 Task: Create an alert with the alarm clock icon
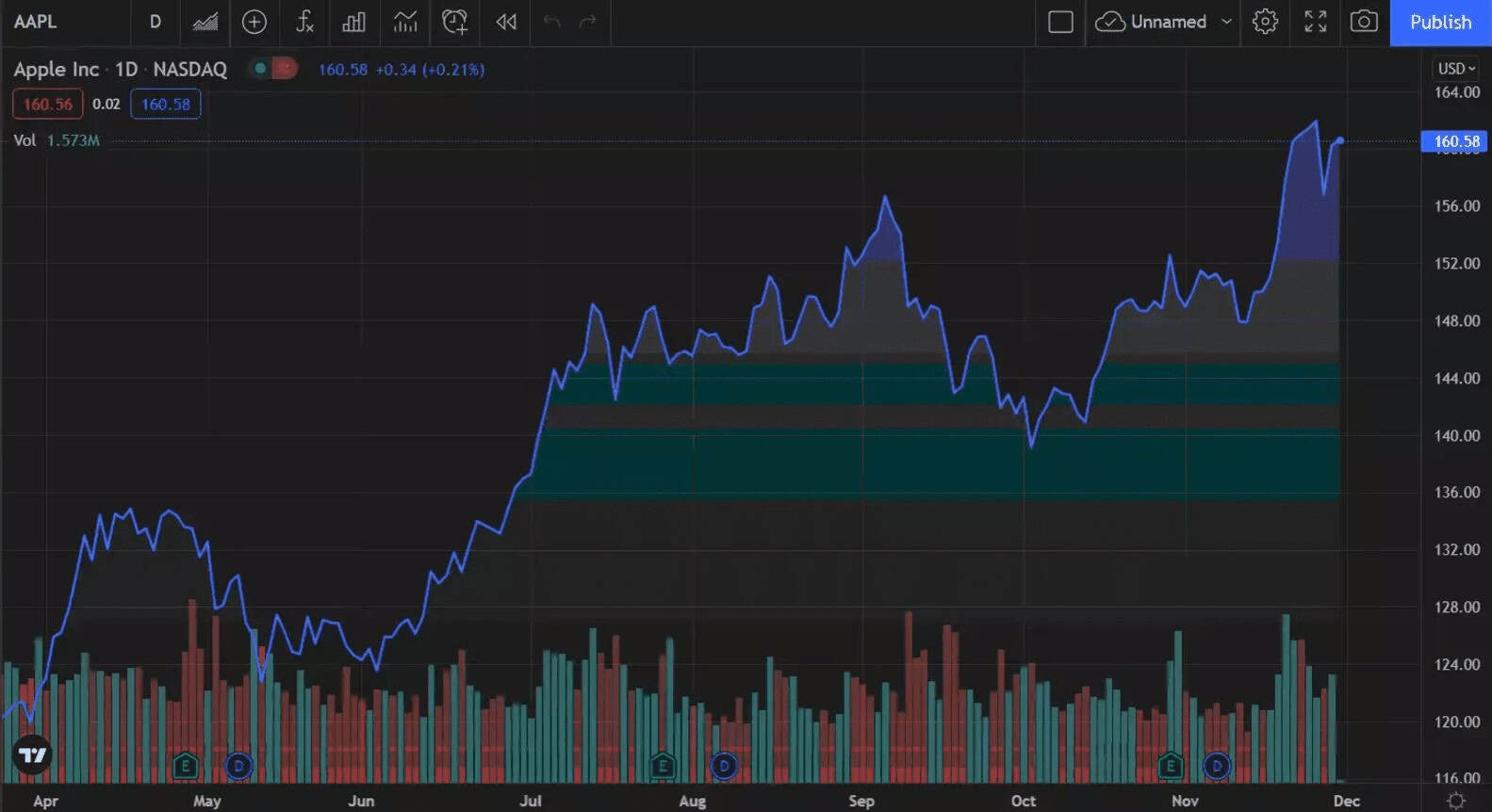(455, 22)
